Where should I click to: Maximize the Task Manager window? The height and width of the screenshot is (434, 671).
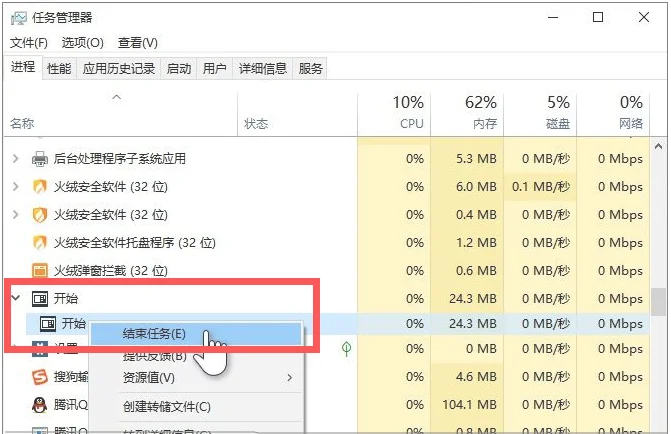click(x=598, y=18)
